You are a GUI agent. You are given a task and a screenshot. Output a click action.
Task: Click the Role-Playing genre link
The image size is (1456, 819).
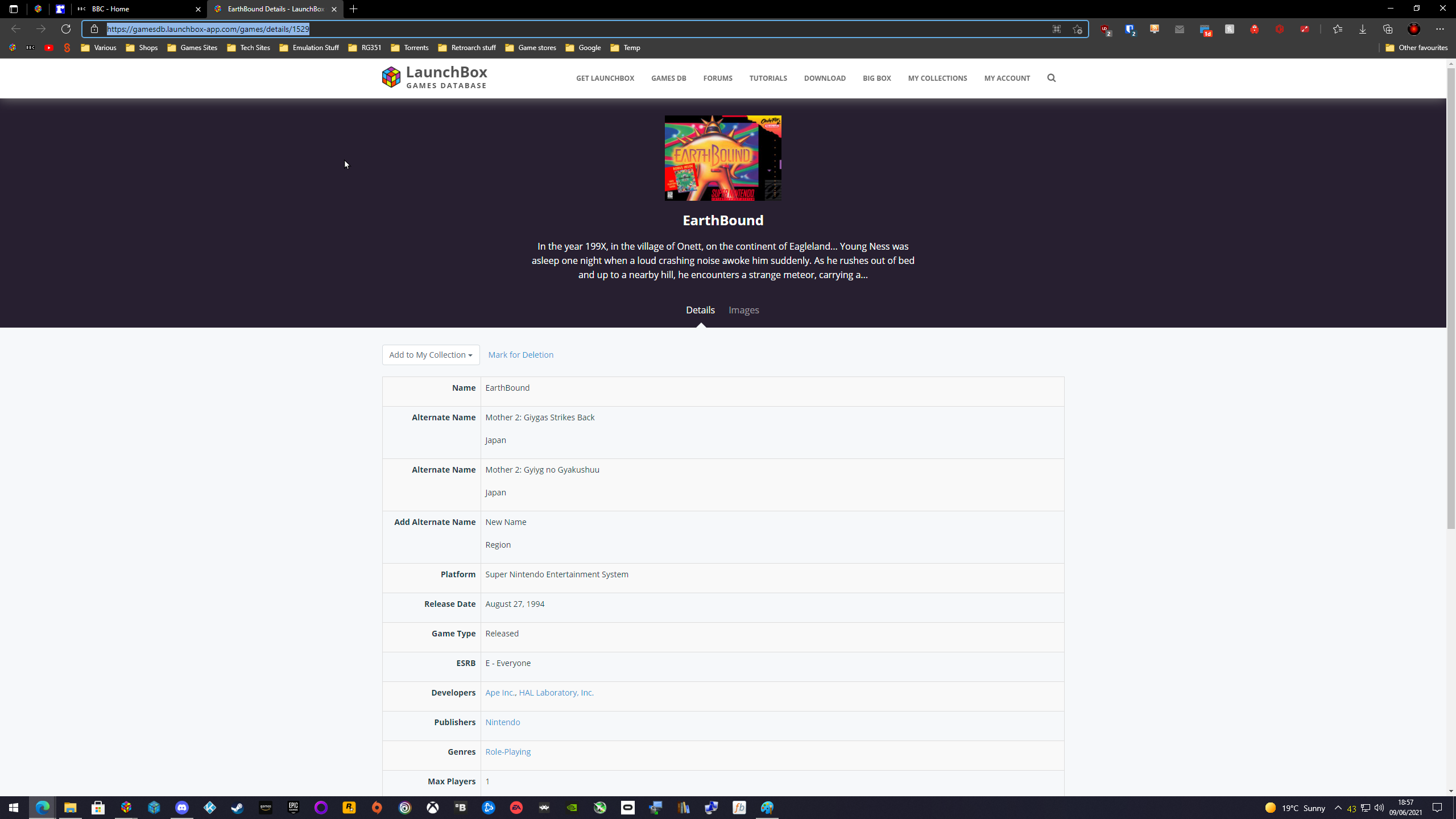click(508, 752)
